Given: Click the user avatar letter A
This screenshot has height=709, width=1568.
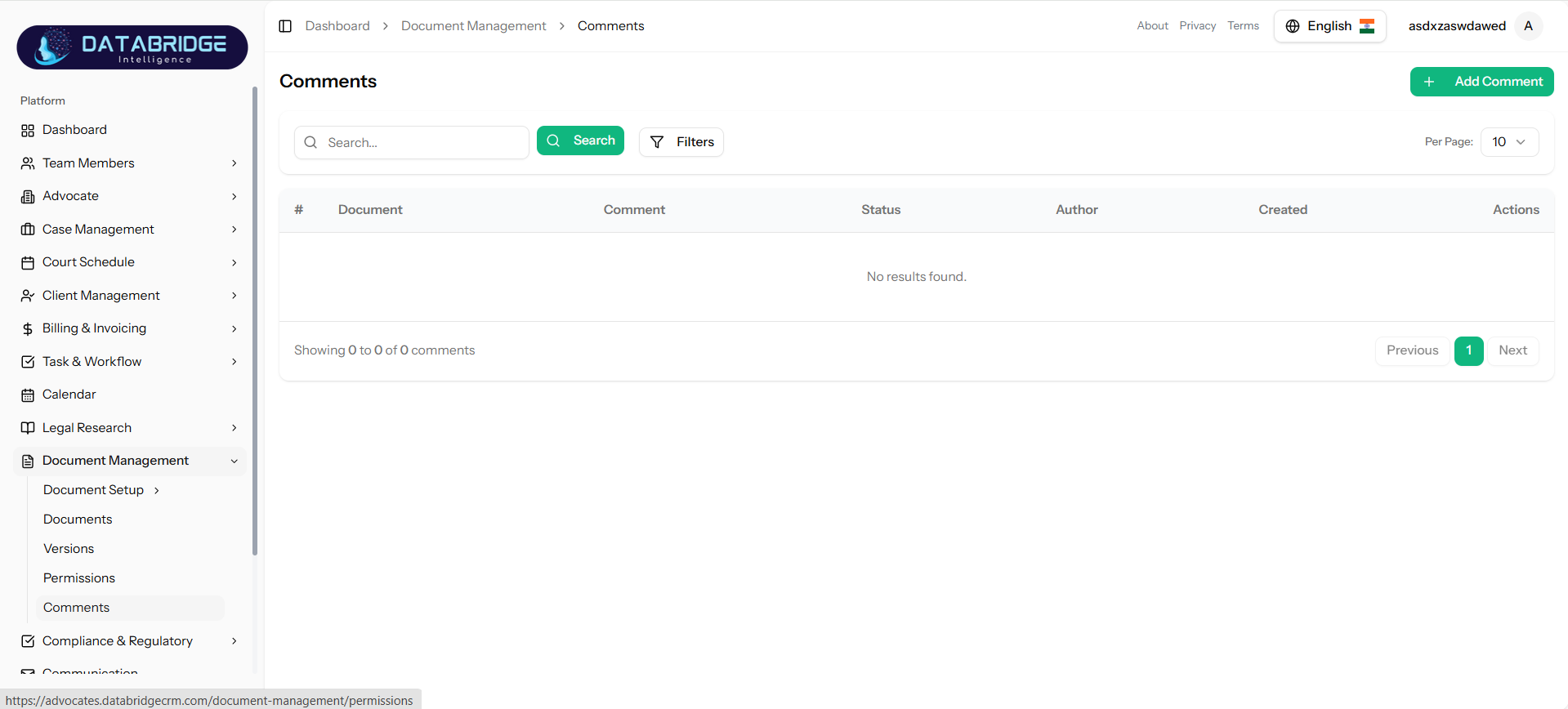Looking at the screenshot, I should [x=1528, y=26].
